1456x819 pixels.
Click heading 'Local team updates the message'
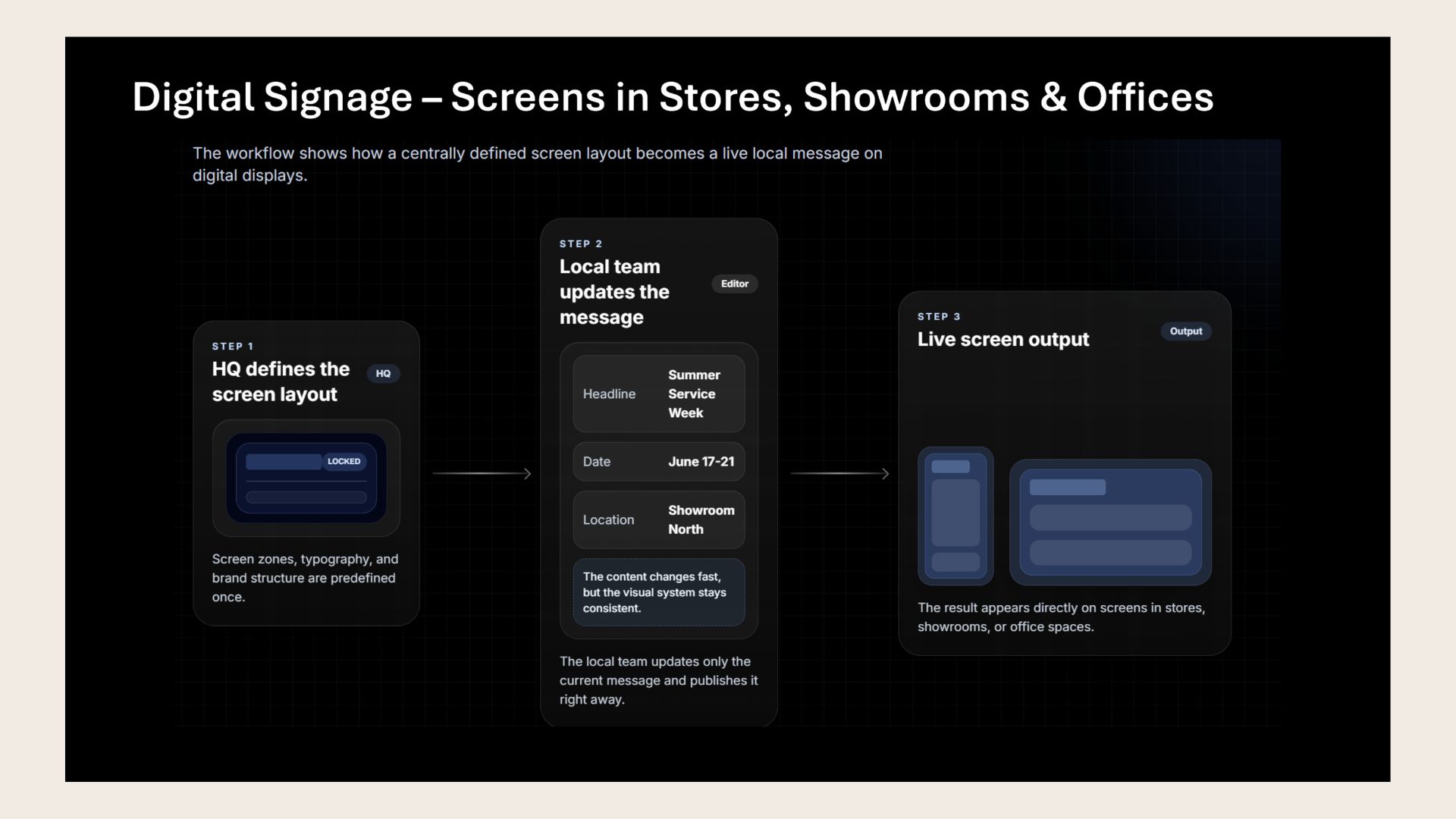pyautogui.click(x=614, y=292)
